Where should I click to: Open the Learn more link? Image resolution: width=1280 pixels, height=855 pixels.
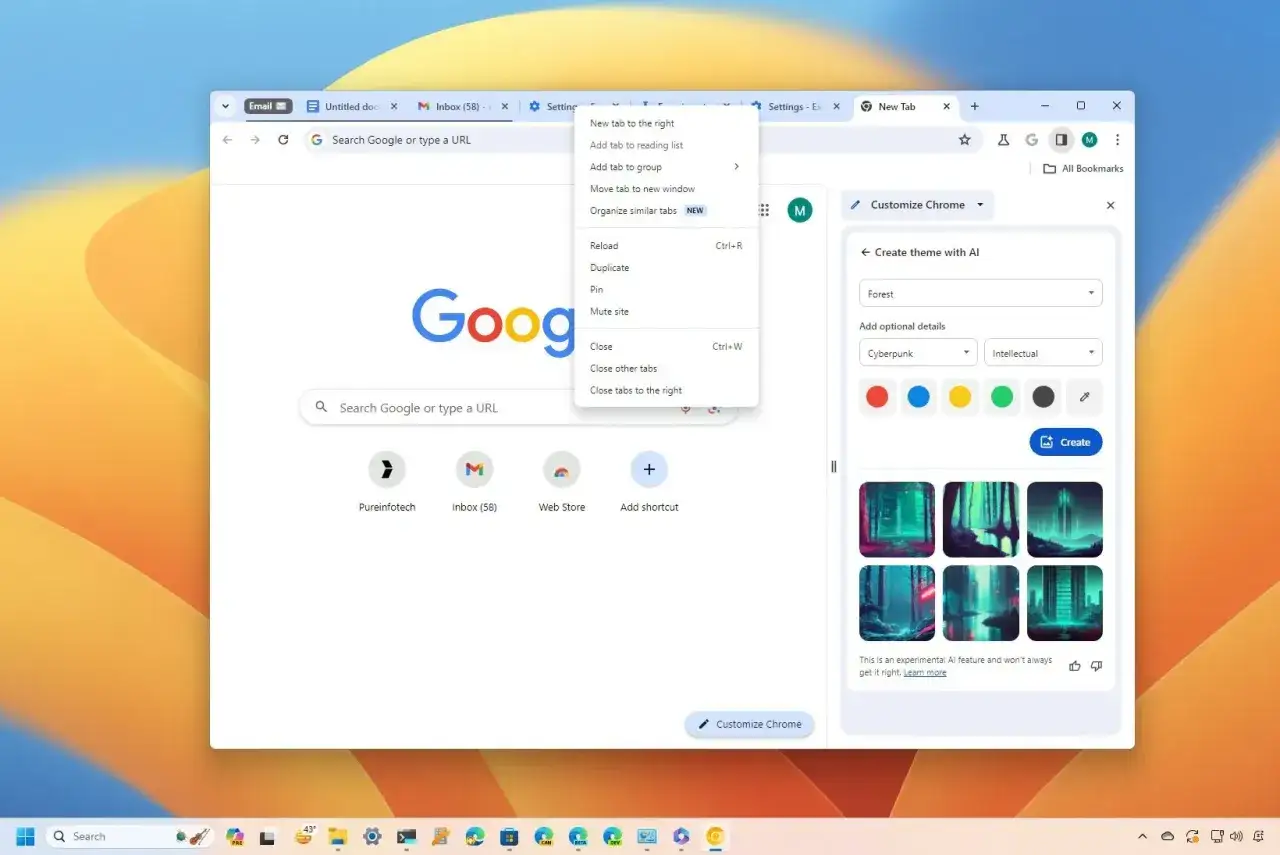(x=925, y=673)
